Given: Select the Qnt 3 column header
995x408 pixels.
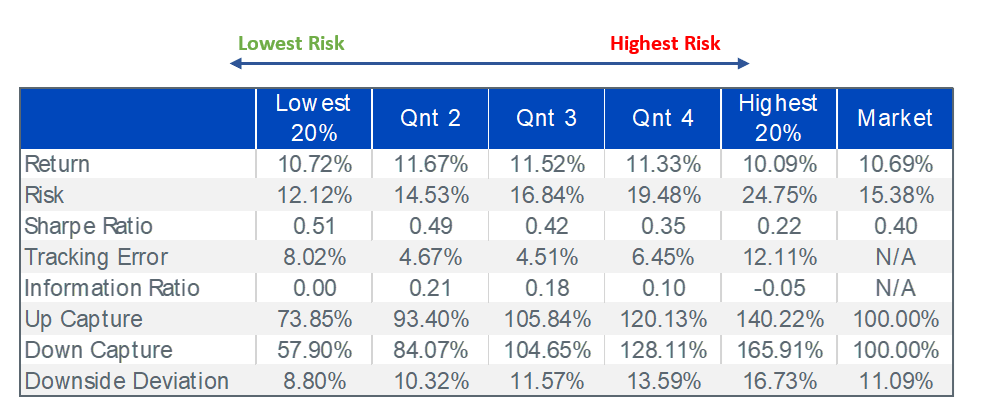Looking at the screenshot, I should pos(546,119).
